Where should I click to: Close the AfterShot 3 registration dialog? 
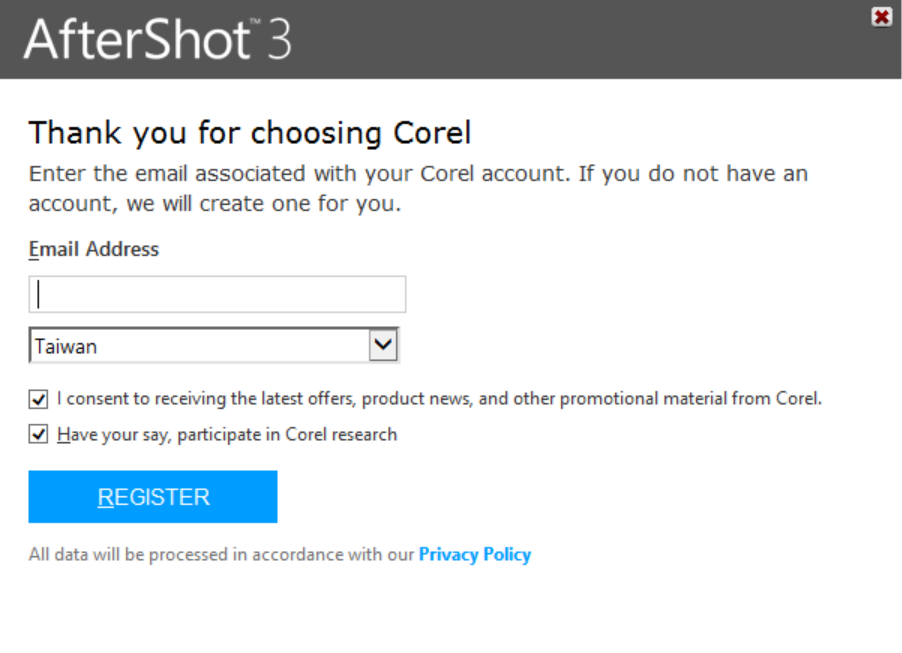click(x=881, y=17)
